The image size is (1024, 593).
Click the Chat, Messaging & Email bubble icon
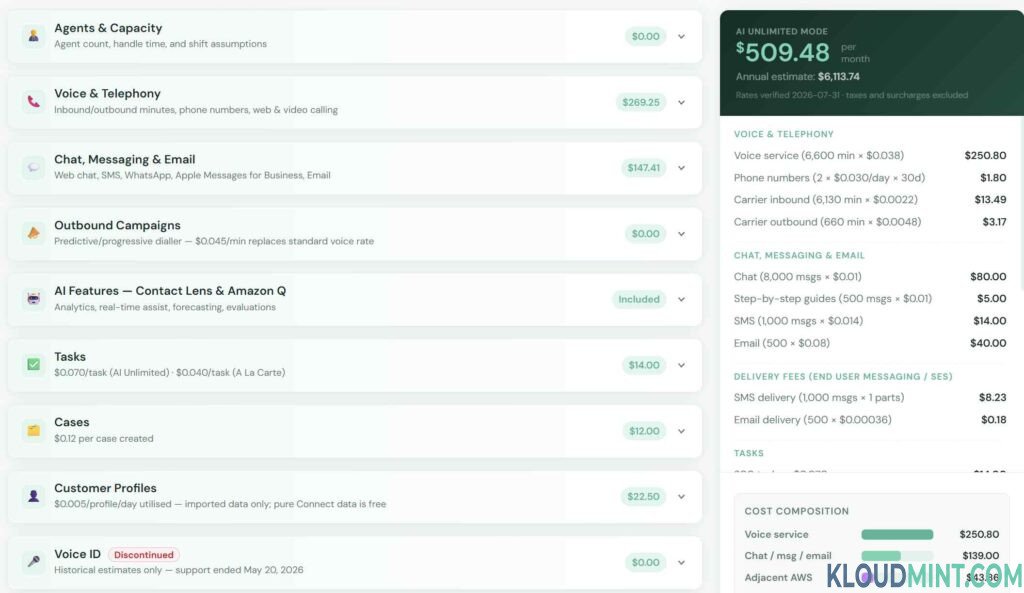click(33, 167)
